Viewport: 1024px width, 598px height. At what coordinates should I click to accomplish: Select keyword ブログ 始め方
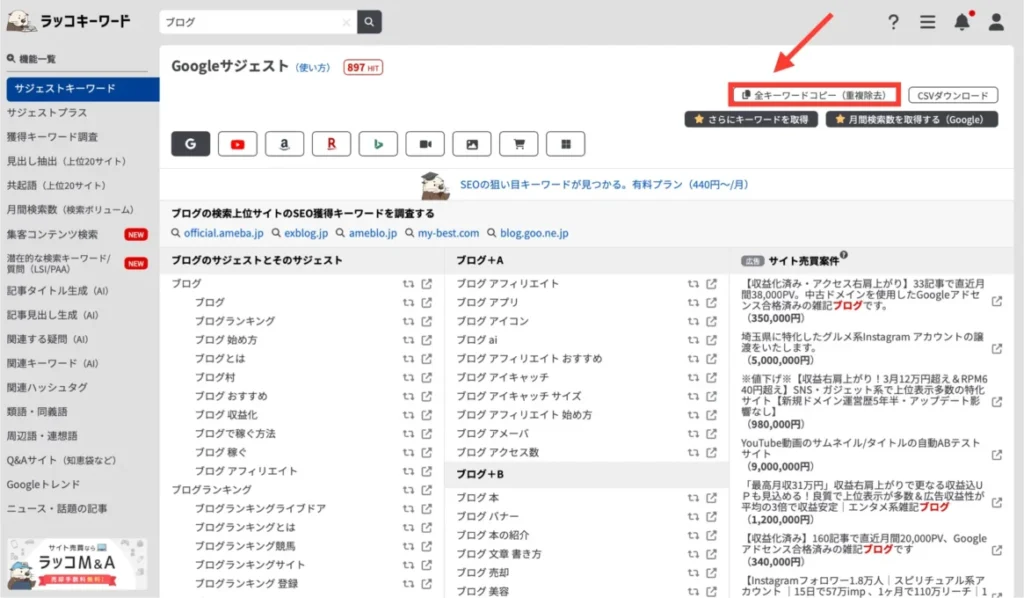coord(226,339)
